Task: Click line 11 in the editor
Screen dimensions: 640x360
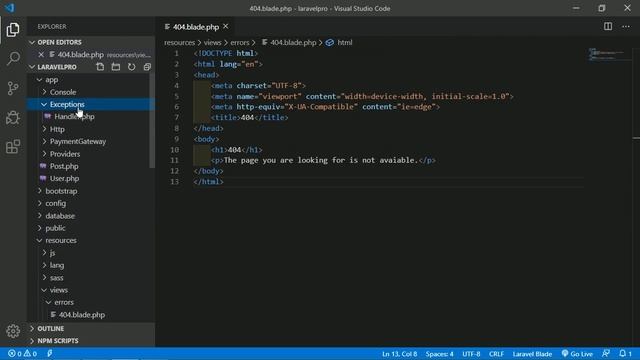Action: pos(323,160)
